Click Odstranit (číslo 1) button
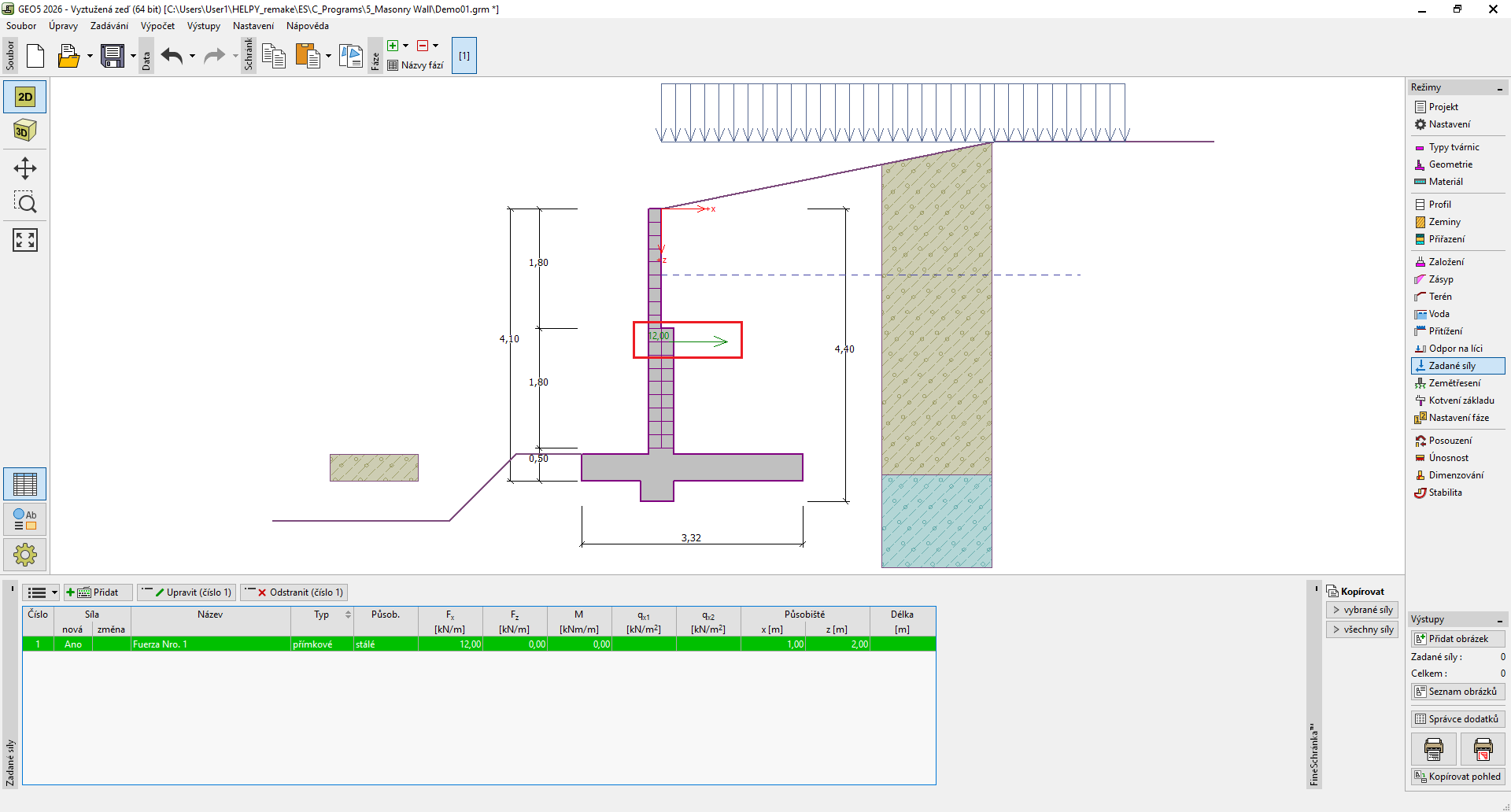Screen dimensions: 1511x812 tap(294, 592)
